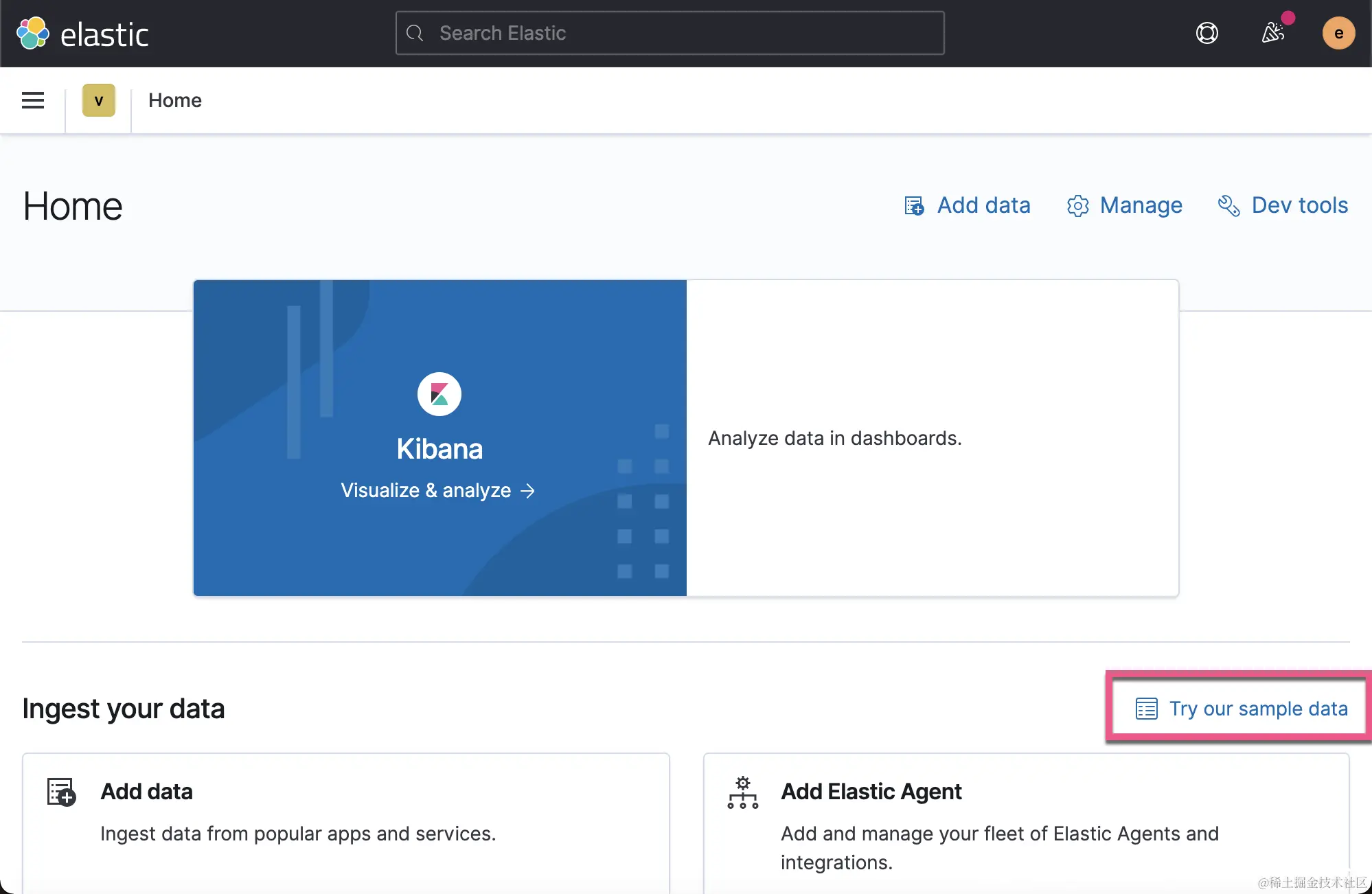
Task: Click the Manage gear icon
Action: tap(1077, 205)
